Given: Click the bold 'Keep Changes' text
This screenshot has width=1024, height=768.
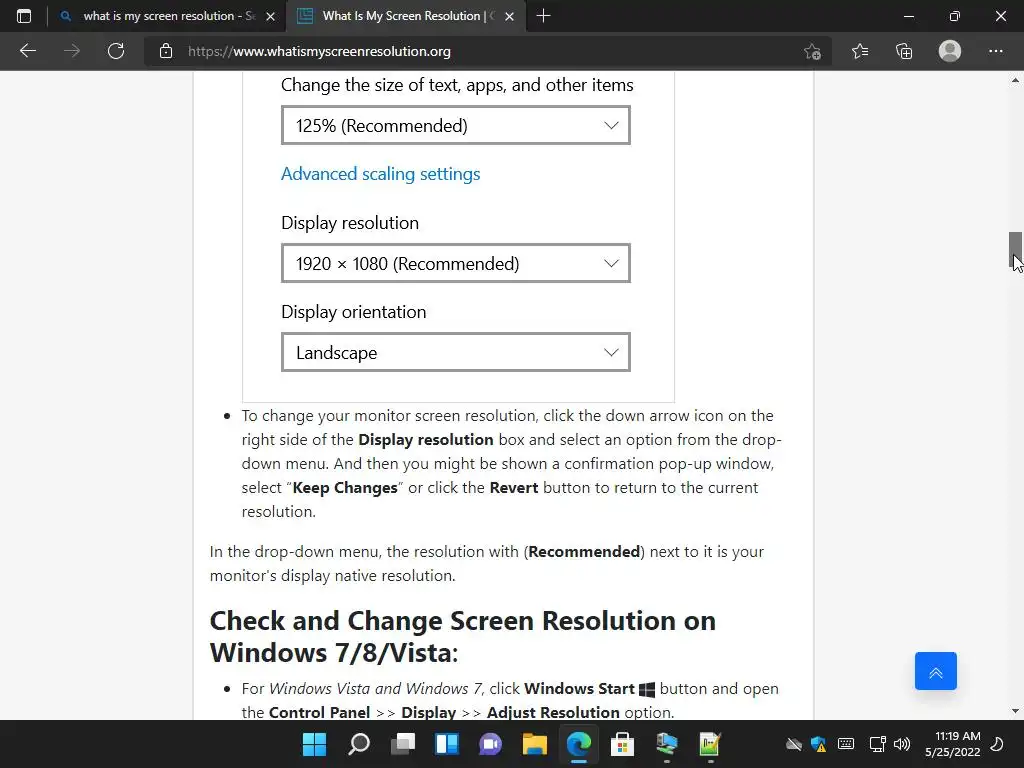Looking at the screenshot, I should pos(345,488).
